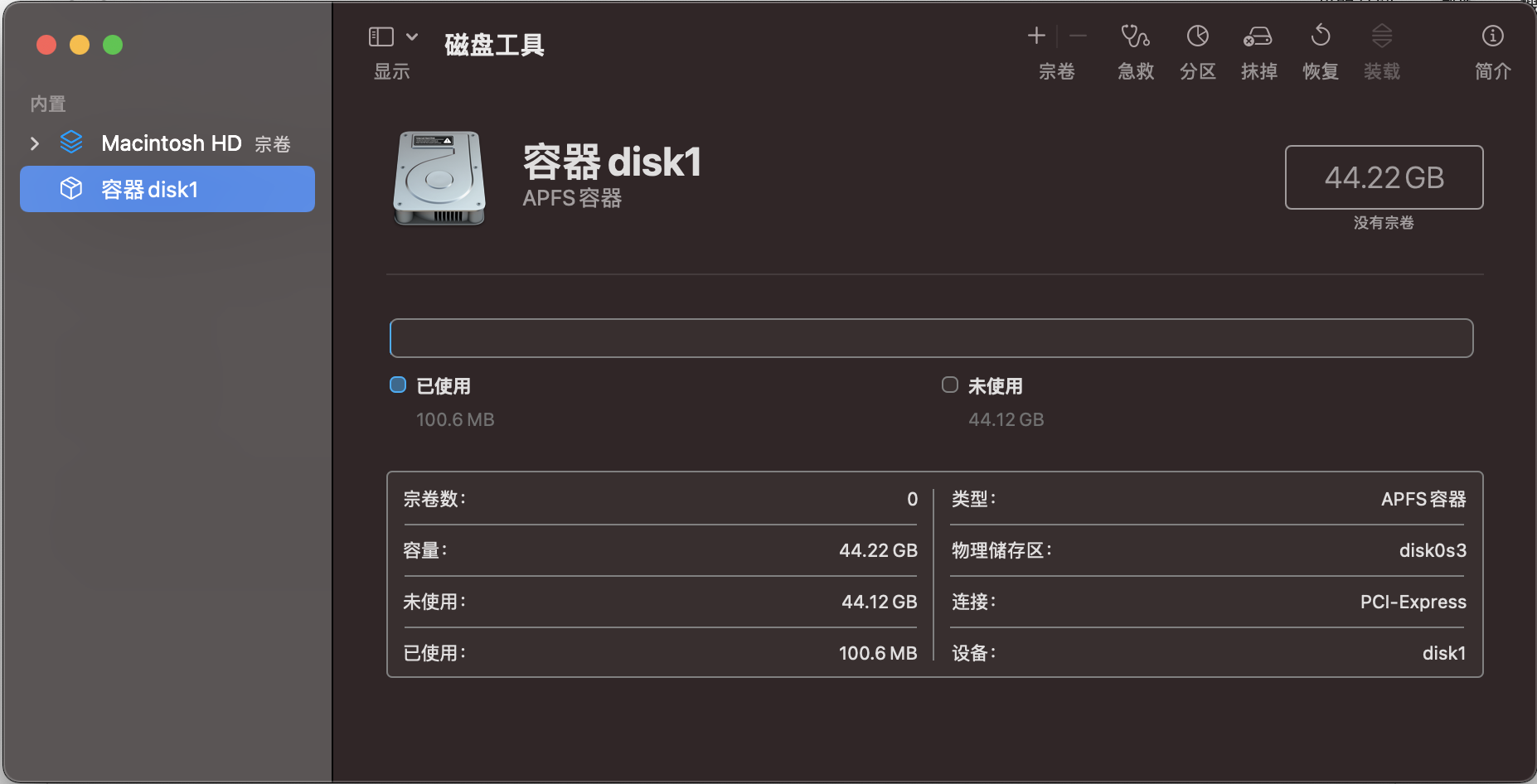Open the 显示 view options dropdown arrow
This screenshot has width=1537, height=784.
pyautogui.click(x=412, y=36)
